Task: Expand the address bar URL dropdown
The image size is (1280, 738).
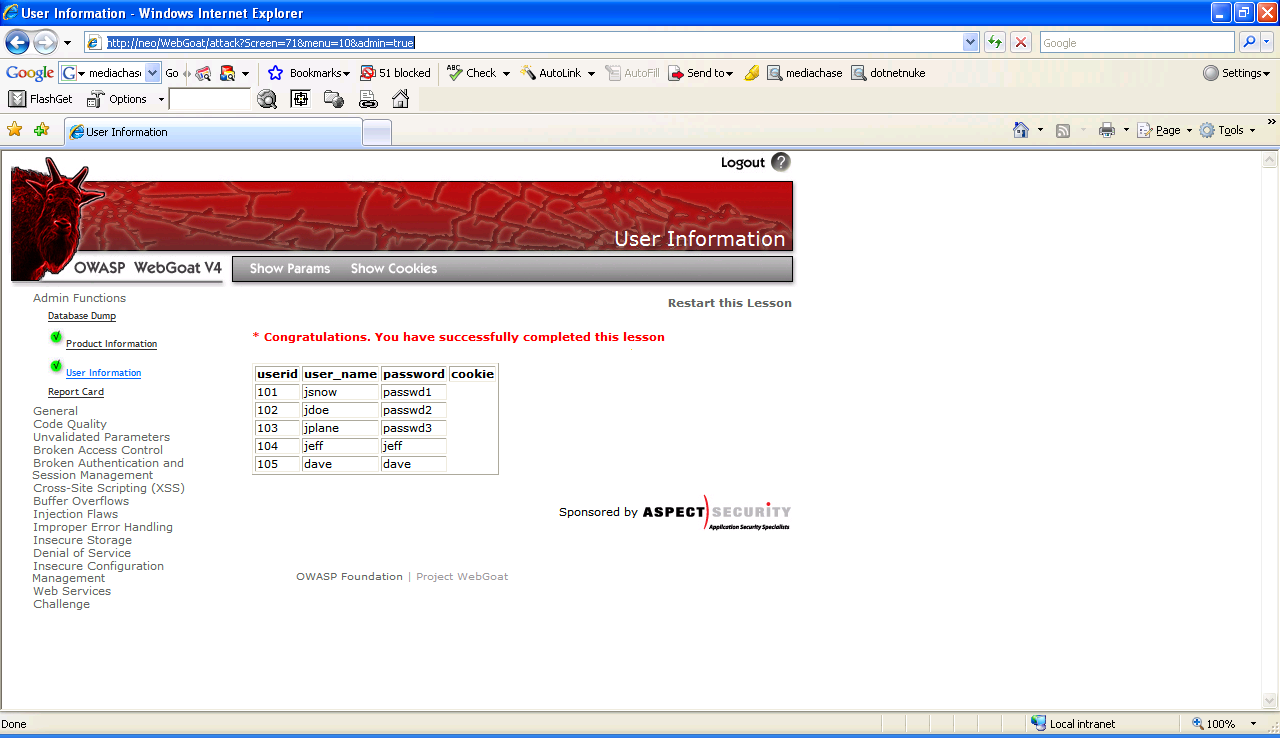Action: point(970,42)
